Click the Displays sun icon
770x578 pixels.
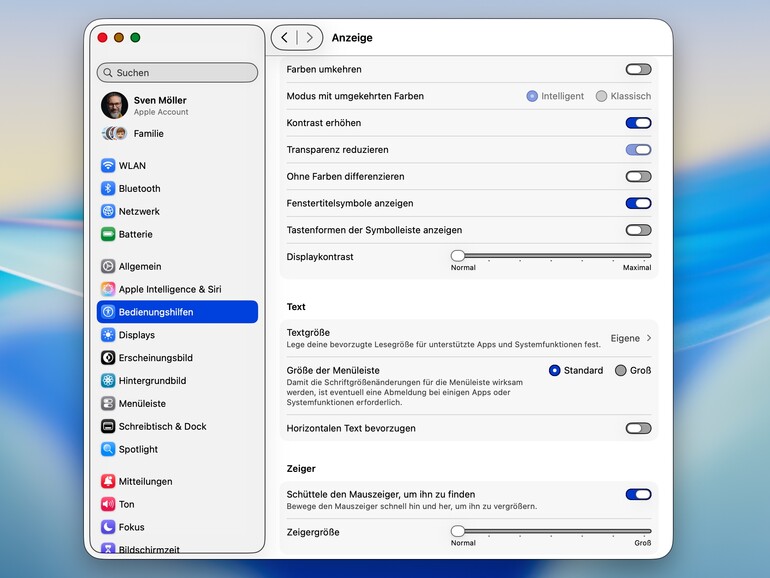(x=108, y=335)
